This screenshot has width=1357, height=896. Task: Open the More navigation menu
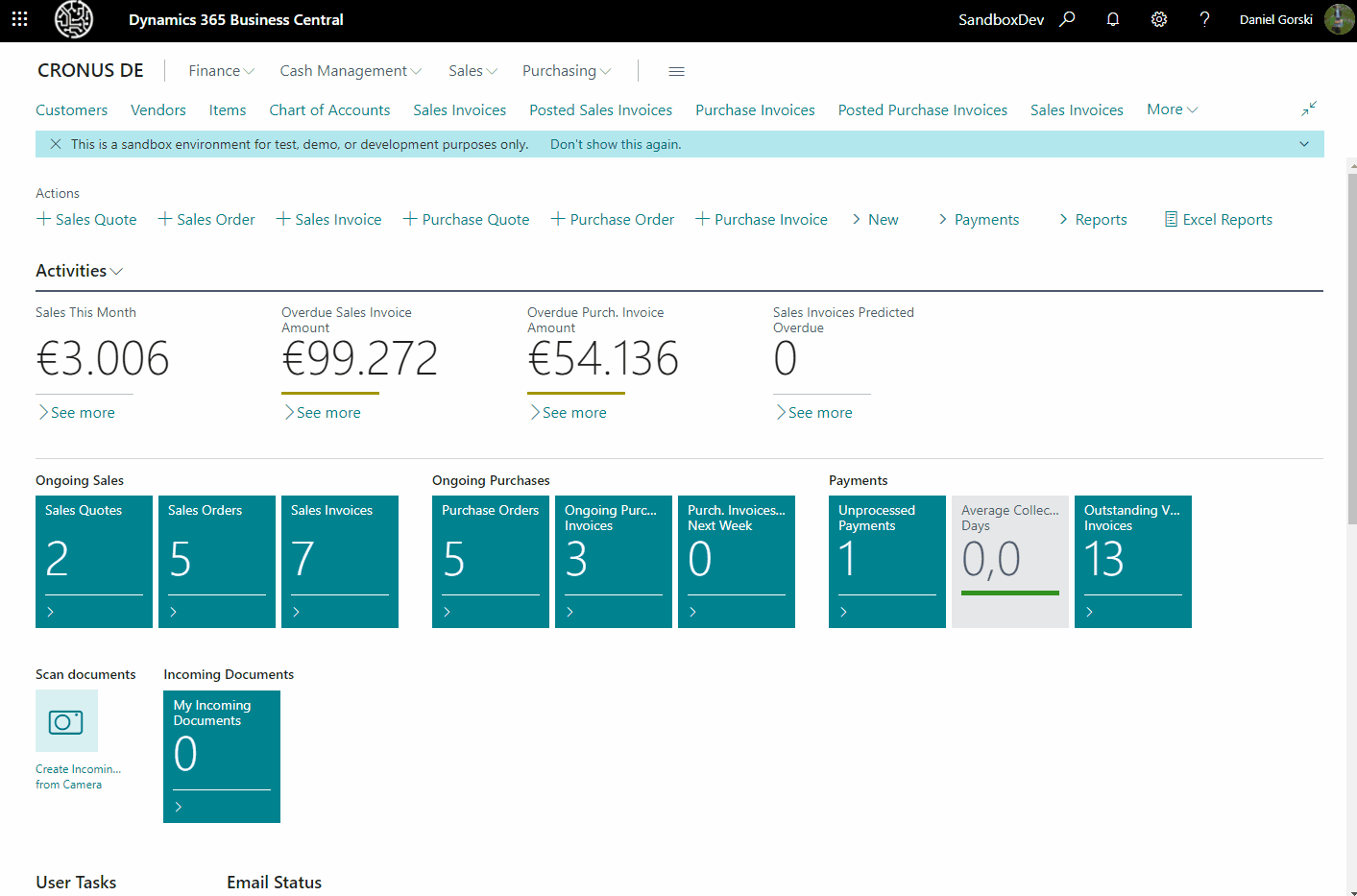(x=1172, y=109)
